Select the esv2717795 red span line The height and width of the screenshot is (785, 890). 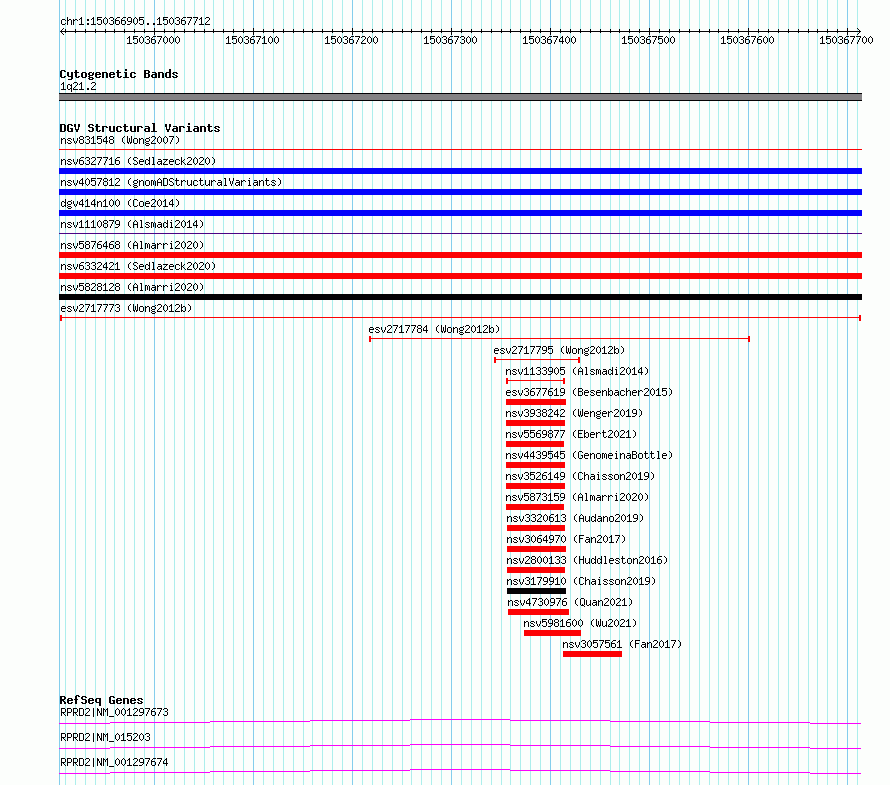537,360
